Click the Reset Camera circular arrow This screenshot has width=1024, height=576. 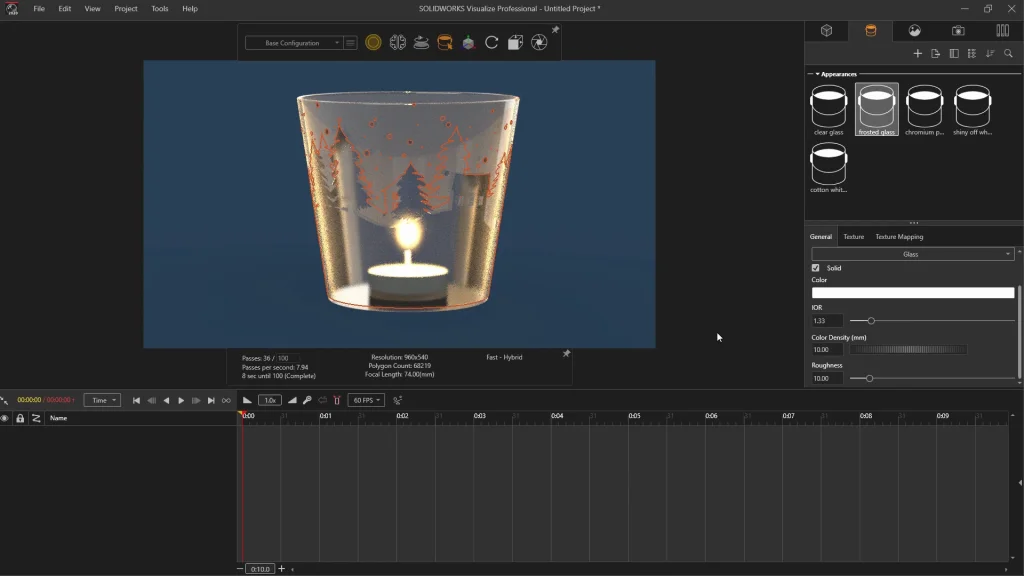point(492,43)
